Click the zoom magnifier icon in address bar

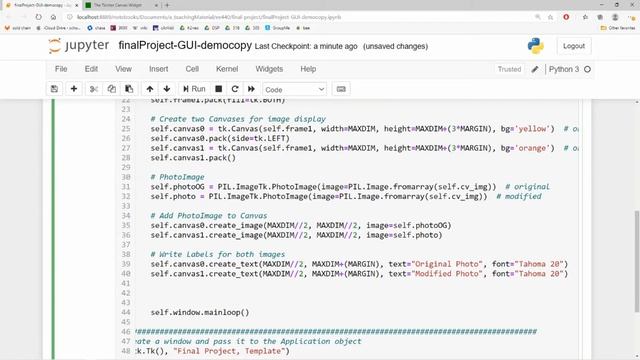[538, 17]
